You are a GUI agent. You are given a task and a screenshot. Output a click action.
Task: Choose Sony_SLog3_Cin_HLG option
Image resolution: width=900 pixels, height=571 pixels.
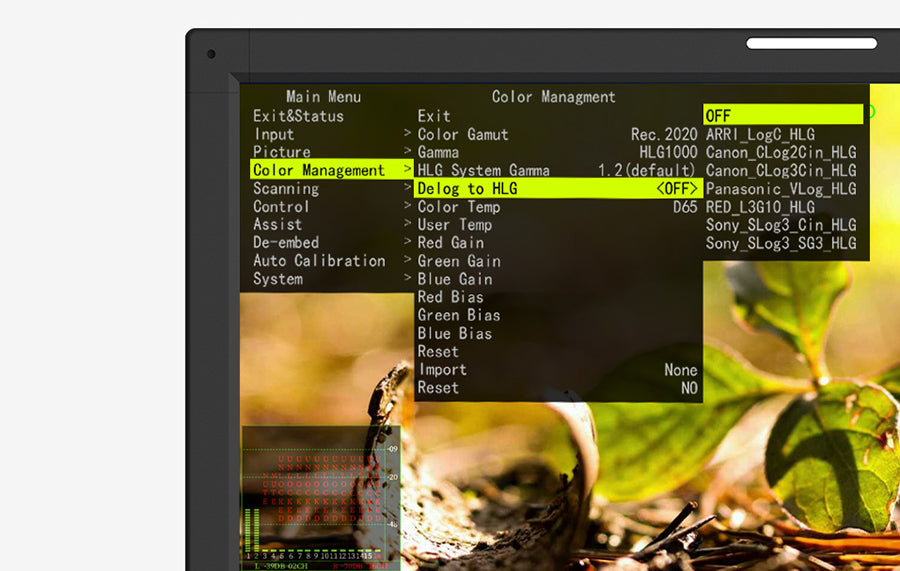(781, 225)
